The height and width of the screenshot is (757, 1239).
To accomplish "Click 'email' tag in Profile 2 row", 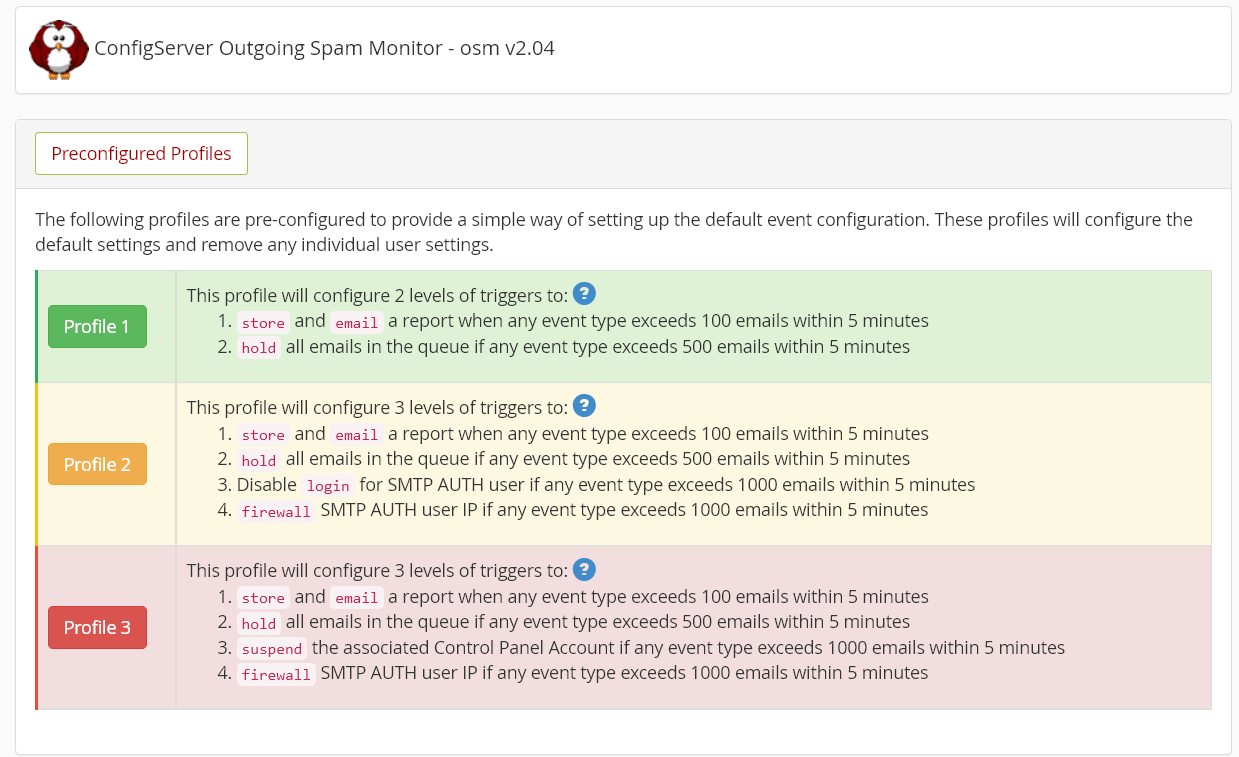I will click(x=357, y=435).
